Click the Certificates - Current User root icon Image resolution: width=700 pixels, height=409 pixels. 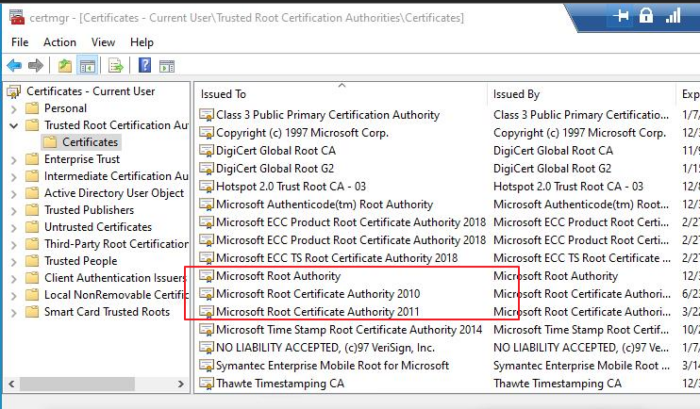tap(14, 92)
